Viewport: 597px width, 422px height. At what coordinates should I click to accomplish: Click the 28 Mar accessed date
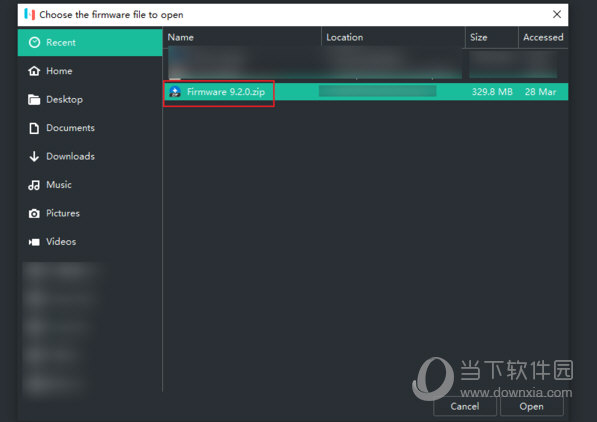(x=540, y=92)
